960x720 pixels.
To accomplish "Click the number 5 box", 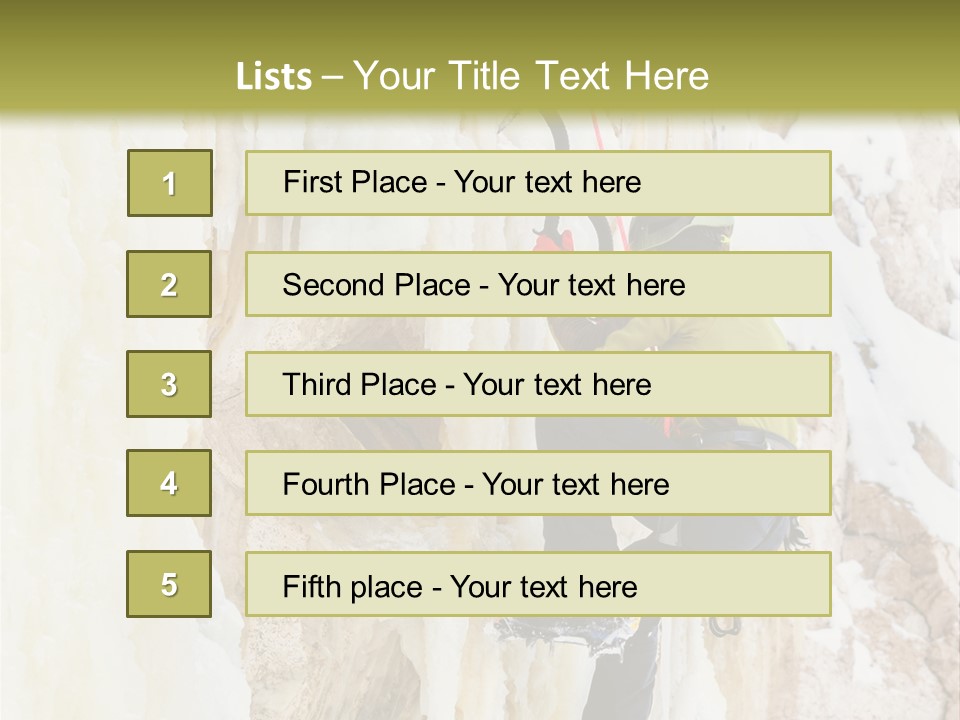I will tap(169, 585).
